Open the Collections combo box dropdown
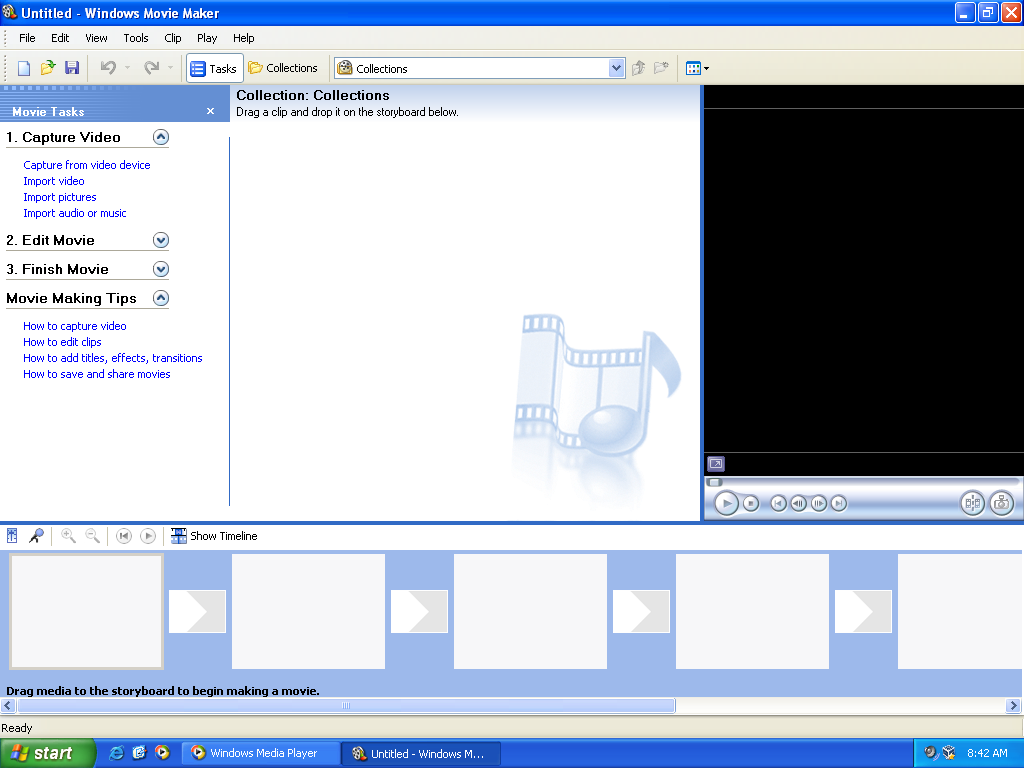The height and width of the screenshot is (768, 1024). (x=616, y=68)
